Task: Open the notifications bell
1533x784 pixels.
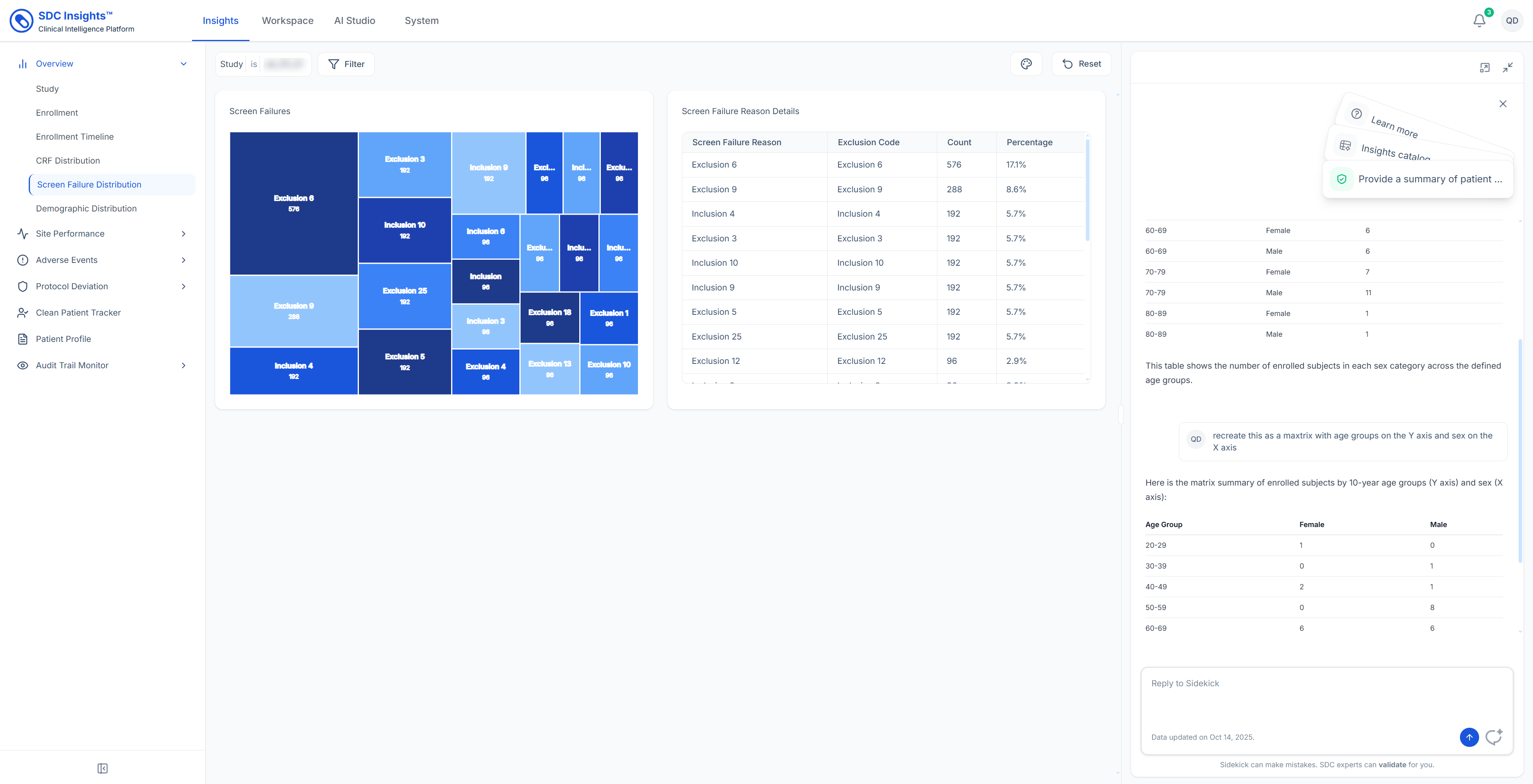Action: pos(1480,21)
